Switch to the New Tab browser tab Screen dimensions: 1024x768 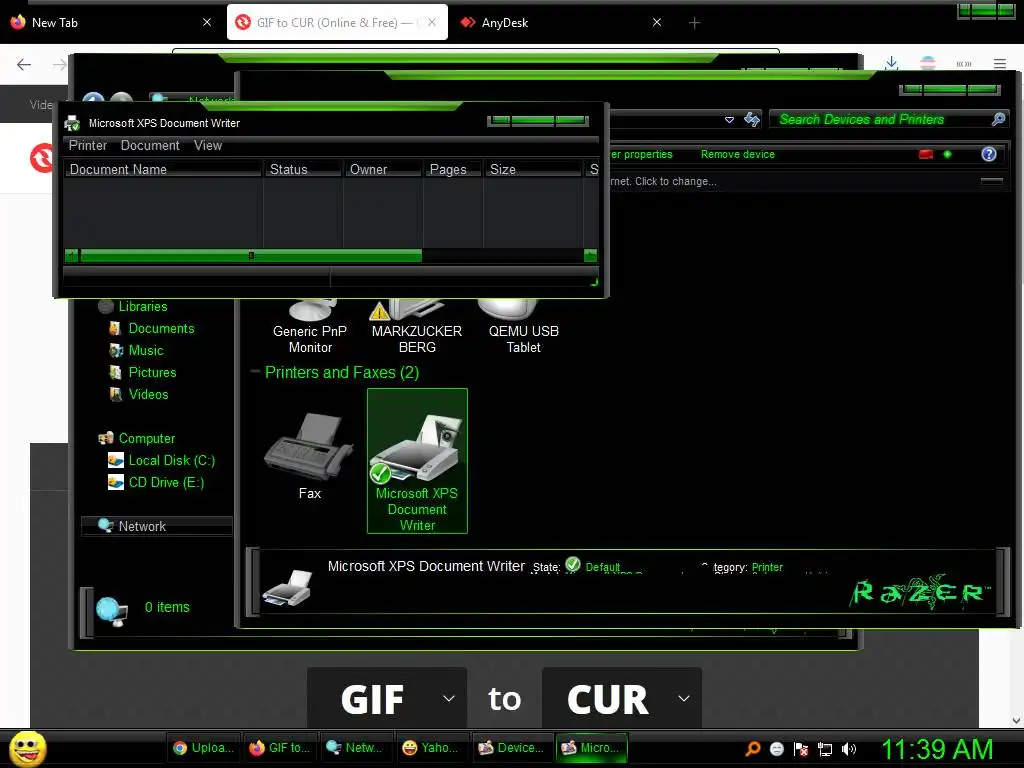[x=111, y=22]
